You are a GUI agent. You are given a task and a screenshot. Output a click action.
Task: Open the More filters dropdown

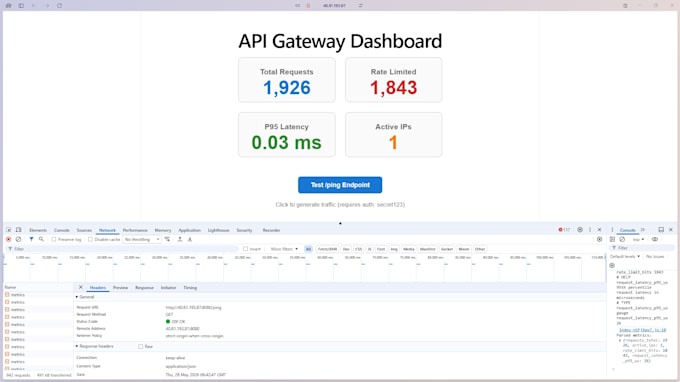tap(284, 249)
